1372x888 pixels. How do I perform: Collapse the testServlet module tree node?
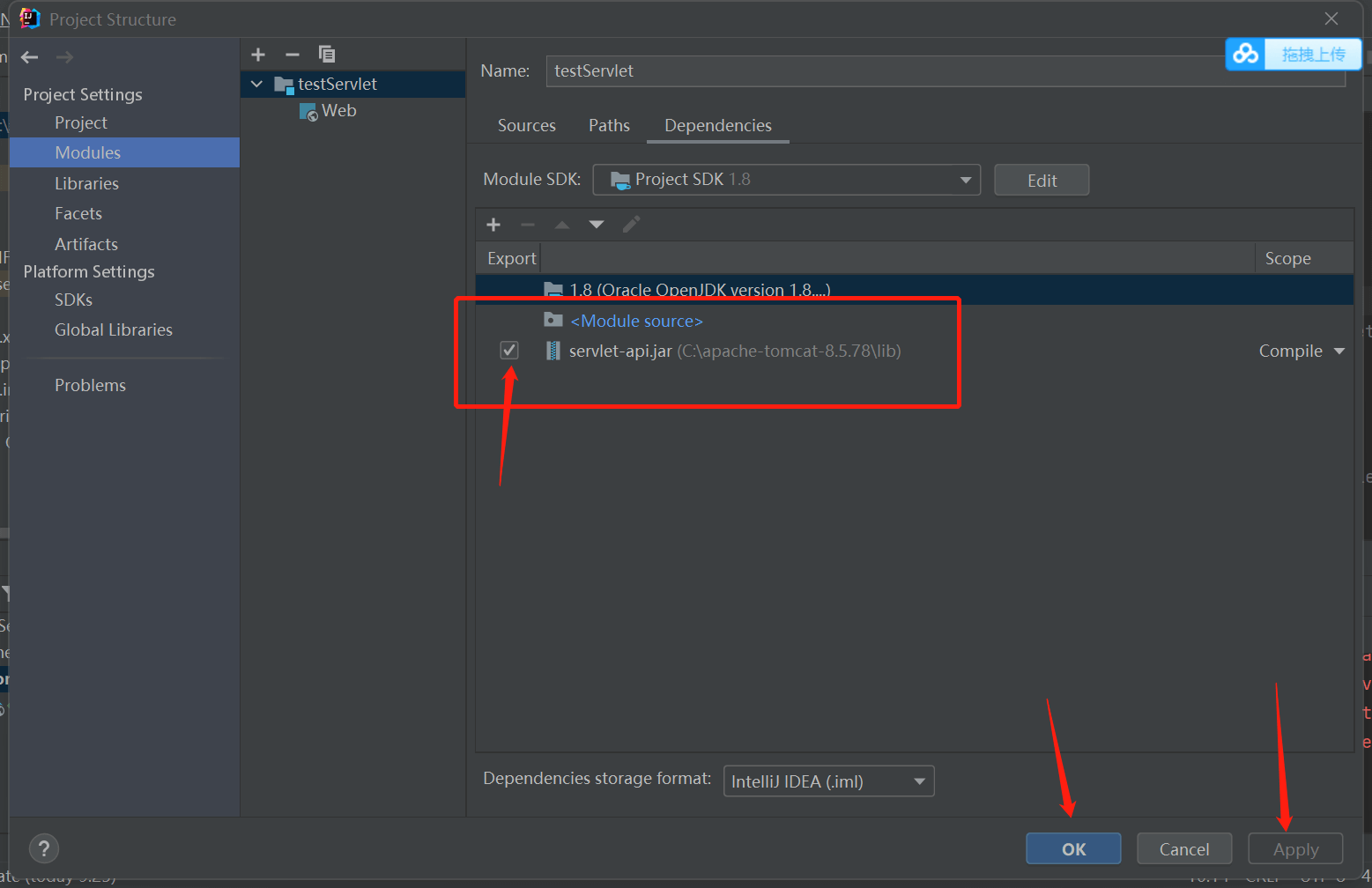click(256, 85)
